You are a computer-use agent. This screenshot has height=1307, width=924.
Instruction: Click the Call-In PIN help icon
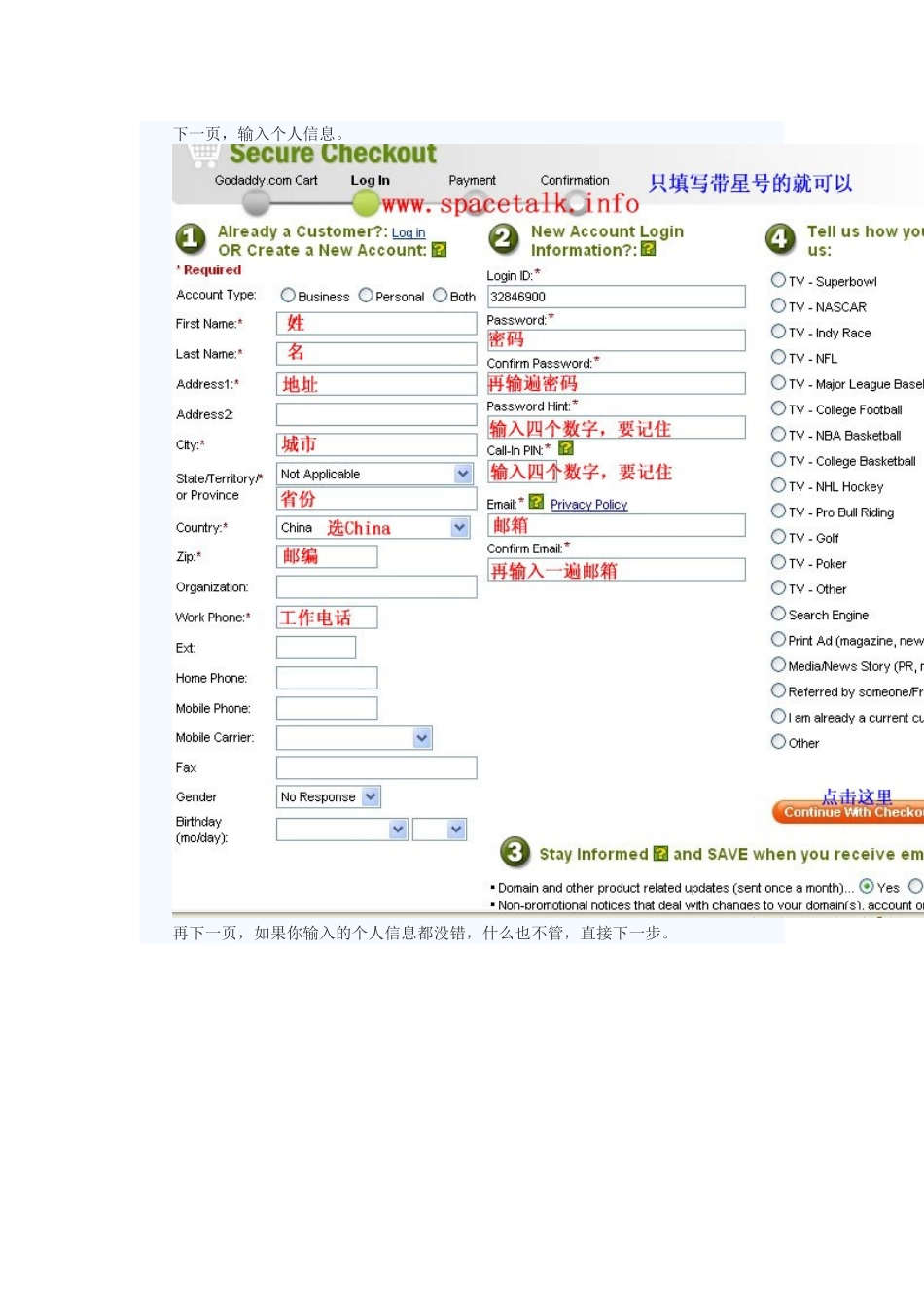click(x=566, y=448)
